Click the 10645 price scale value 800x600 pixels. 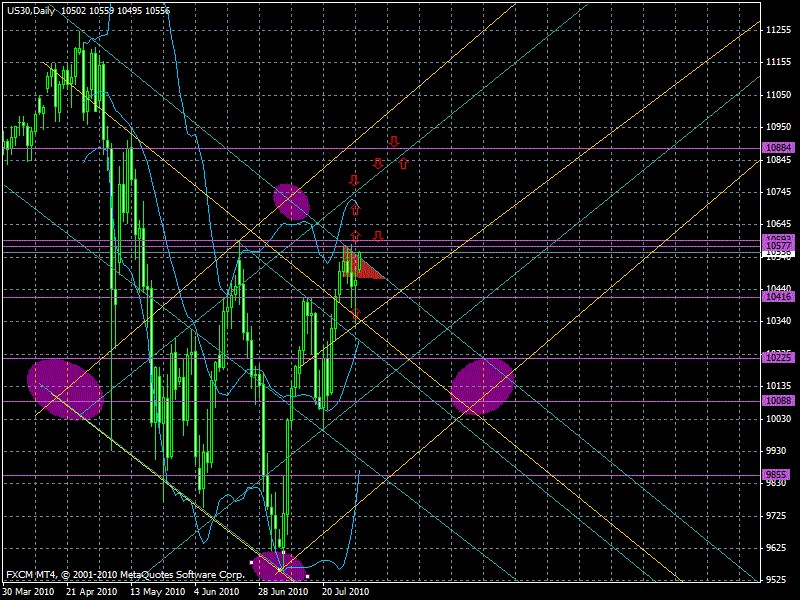(779, 224)
